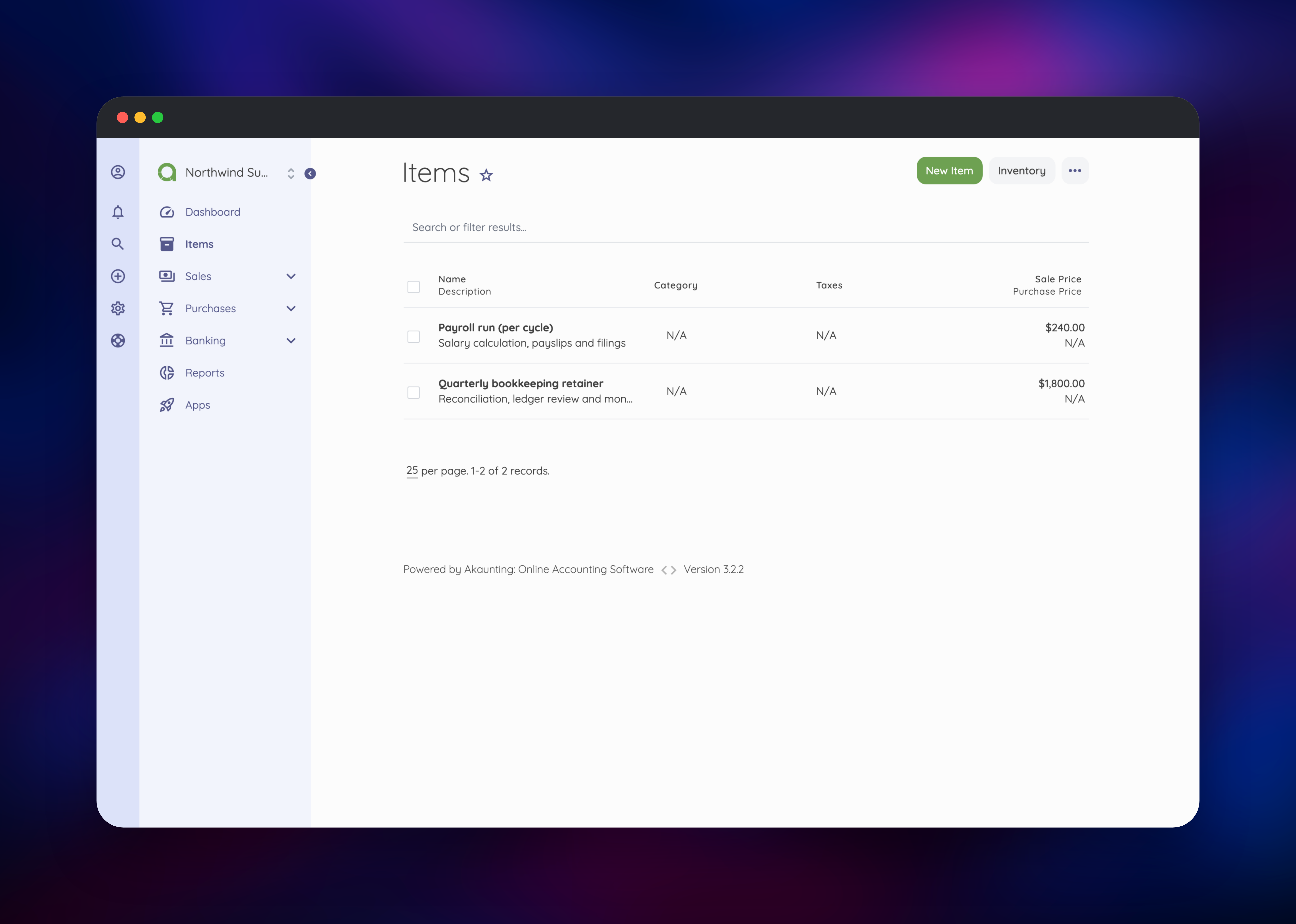Click the Description header label
This screenshot has height=924, width=1296.
464,291
